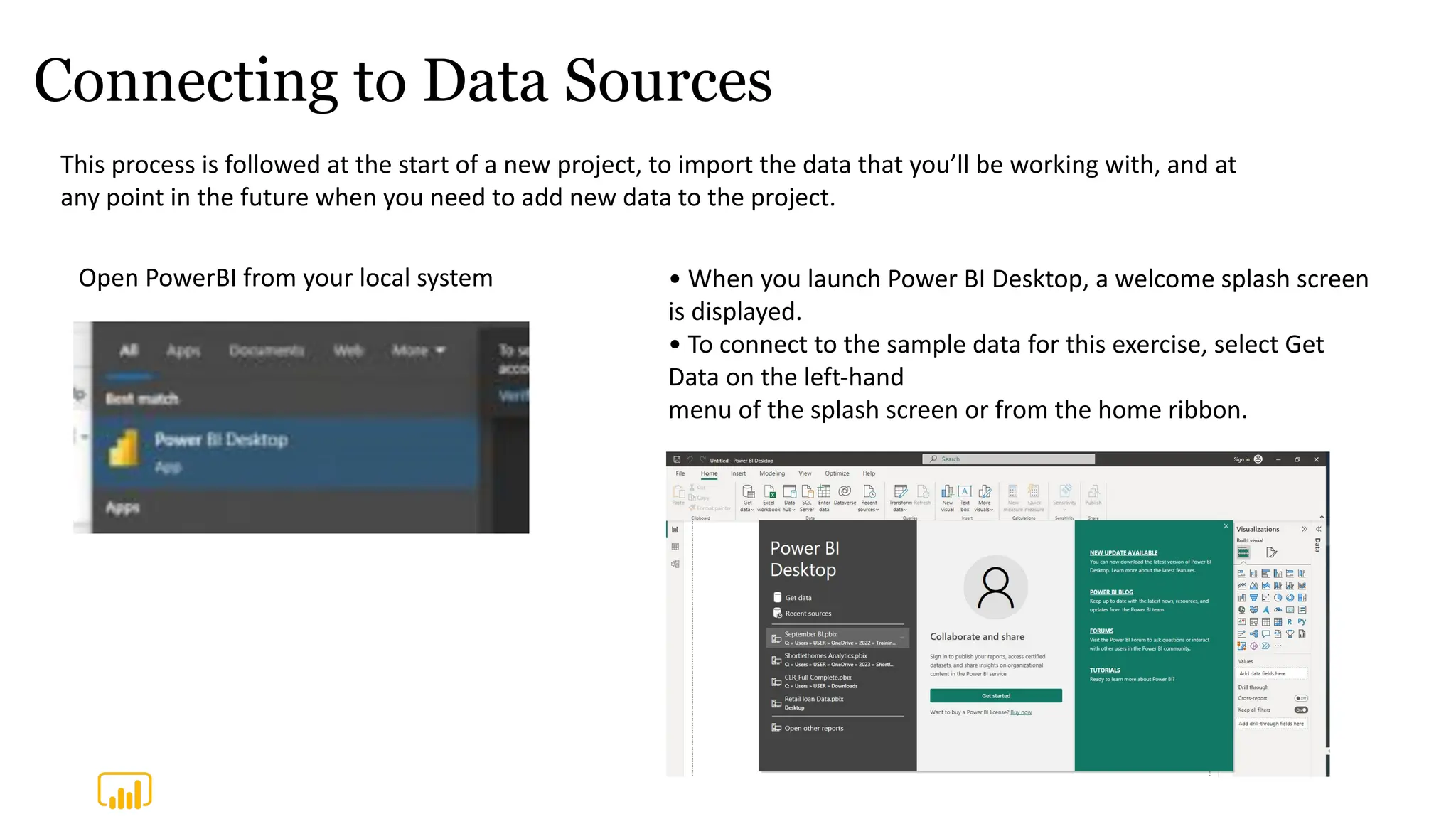Switch to the Modeling ribbon tab
1456x819 pixels.
(x=772, y=473)
